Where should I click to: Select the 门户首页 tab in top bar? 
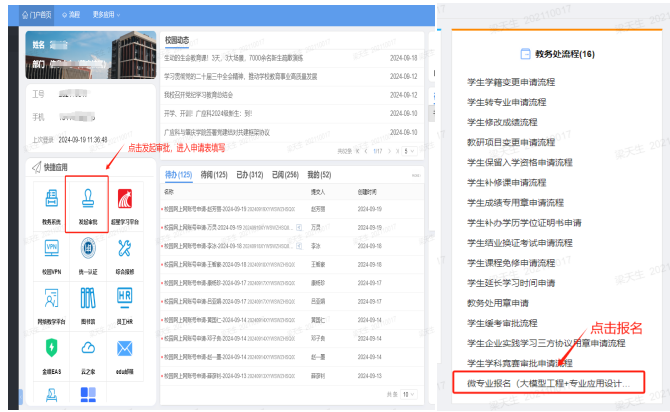point(39,16)
